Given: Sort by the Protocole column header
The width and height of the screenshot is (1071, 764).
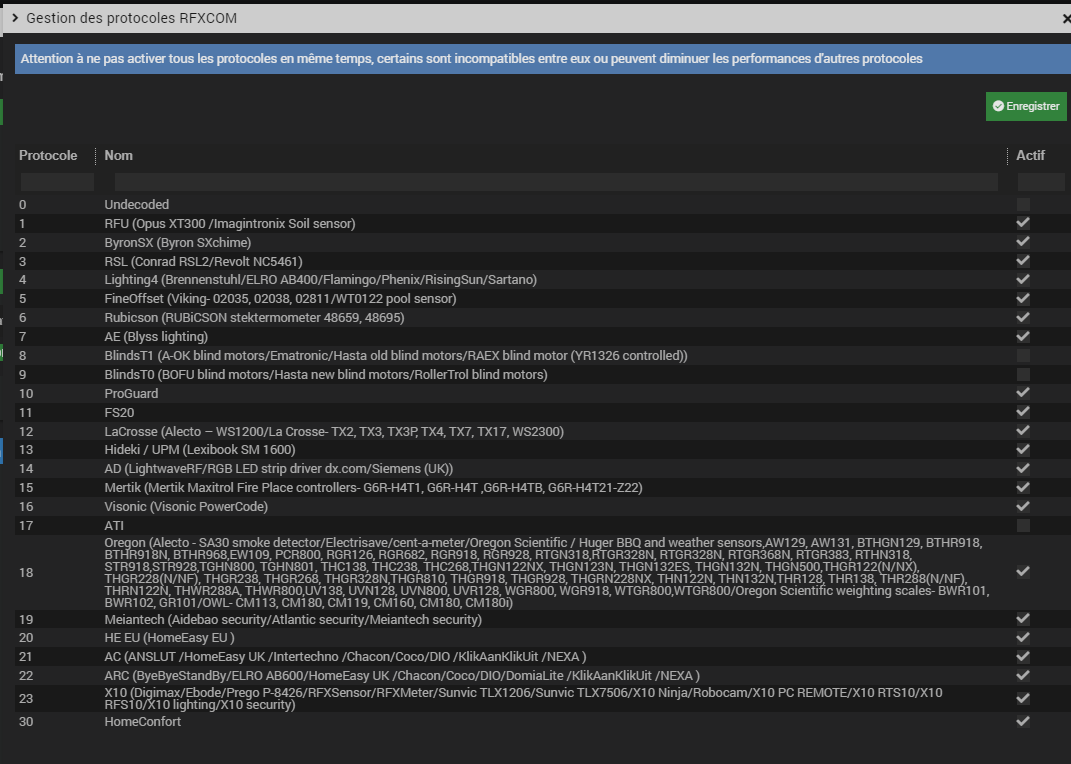Looking at the screenshot, I should click(x=48, y=156).
